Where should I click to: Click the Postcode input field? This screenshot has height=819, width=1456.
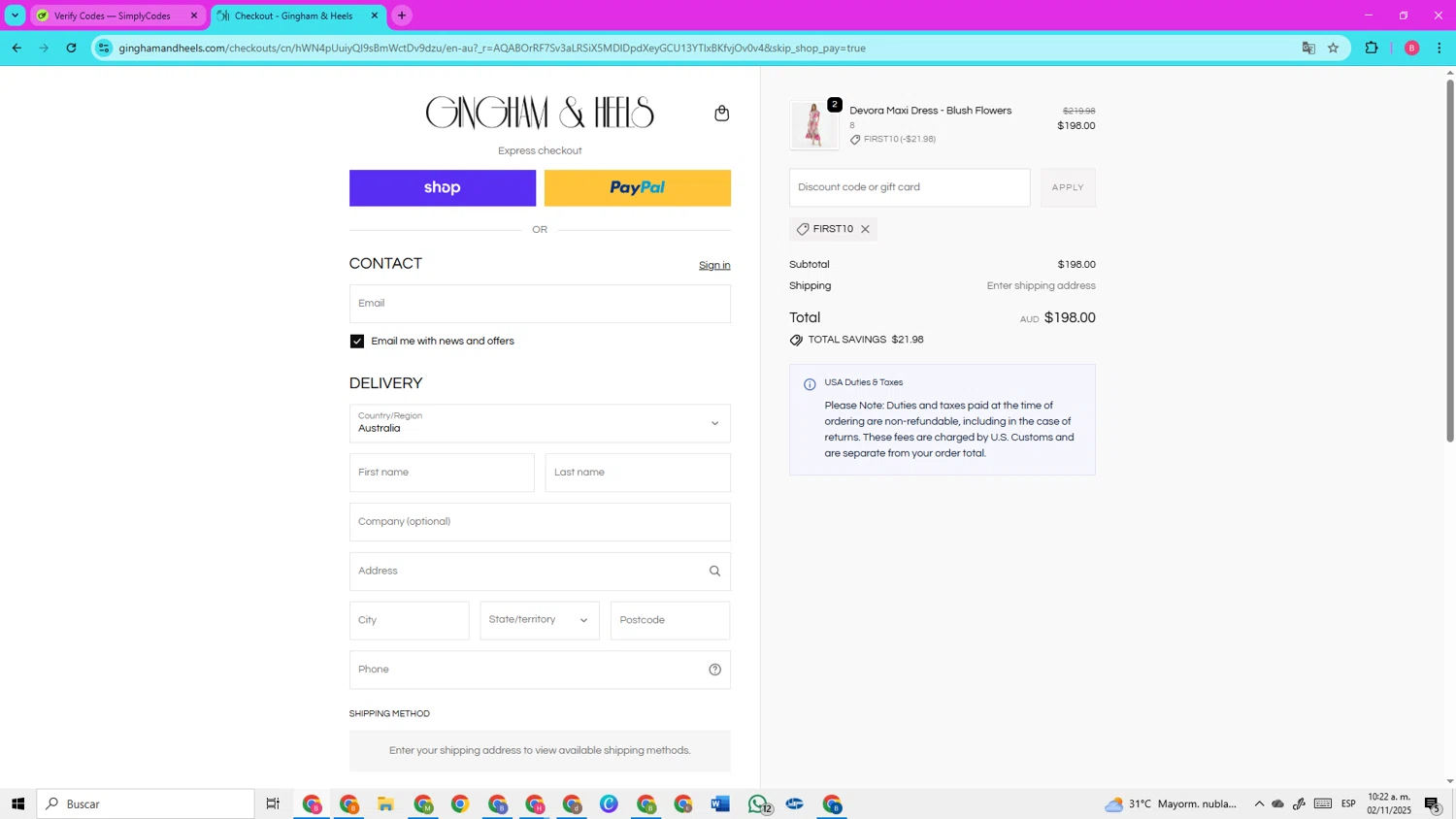[x=670, y=620]
